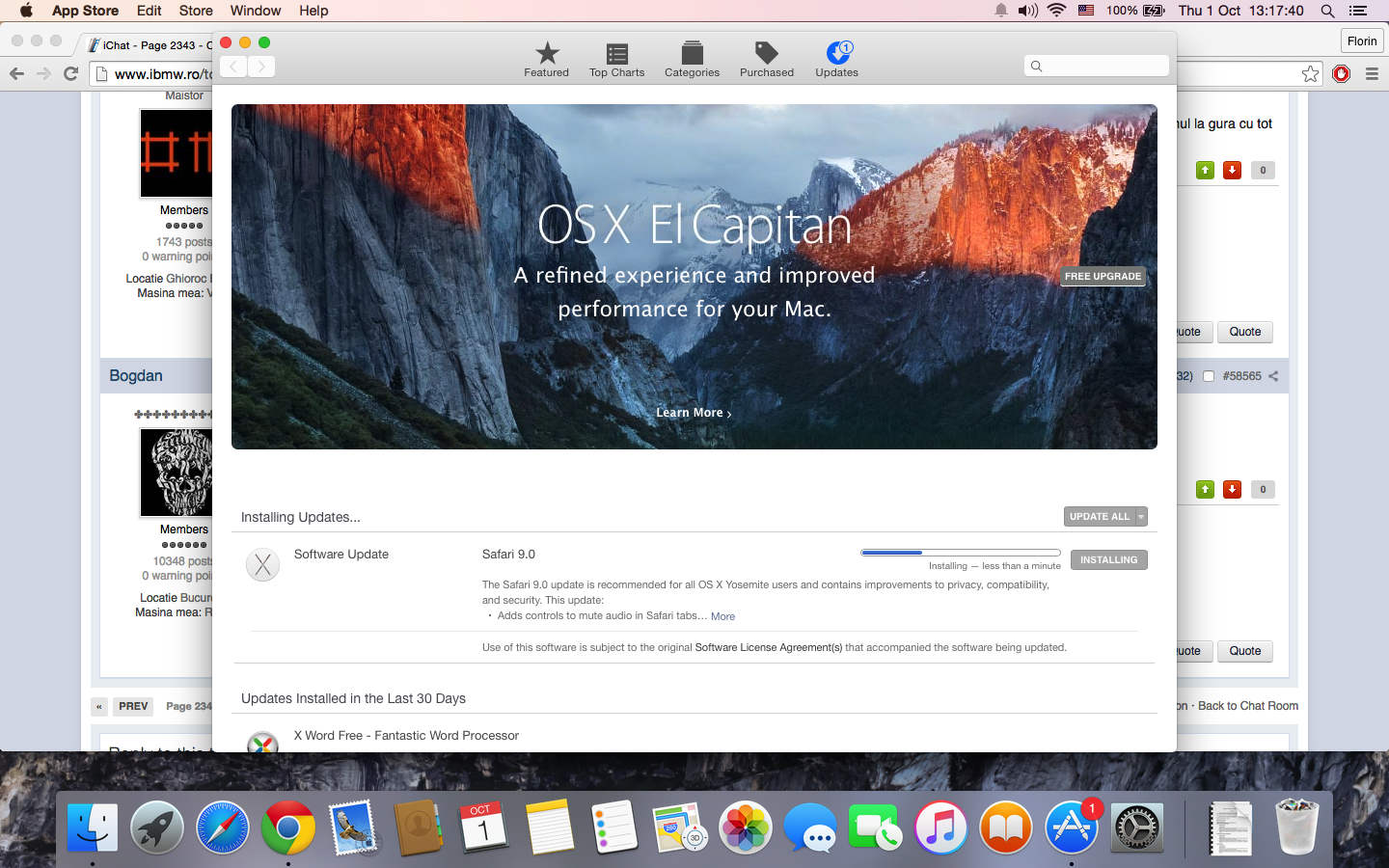Open Finder from the Dock
This screenshot has width=1389, height=868.
point(92,827)
